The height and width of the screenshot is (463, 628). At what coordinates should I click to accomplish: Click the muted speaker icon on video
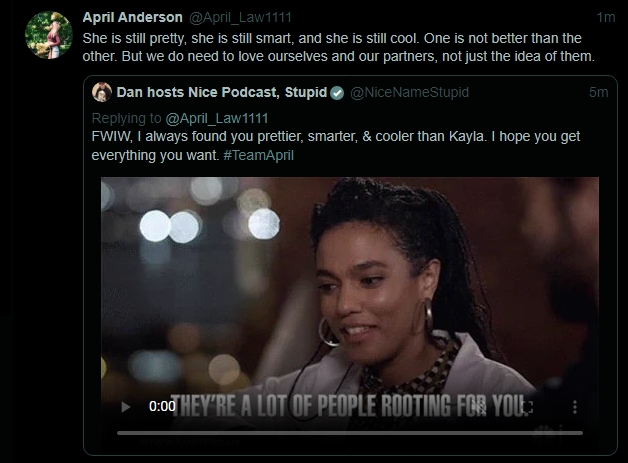[479, 407]
